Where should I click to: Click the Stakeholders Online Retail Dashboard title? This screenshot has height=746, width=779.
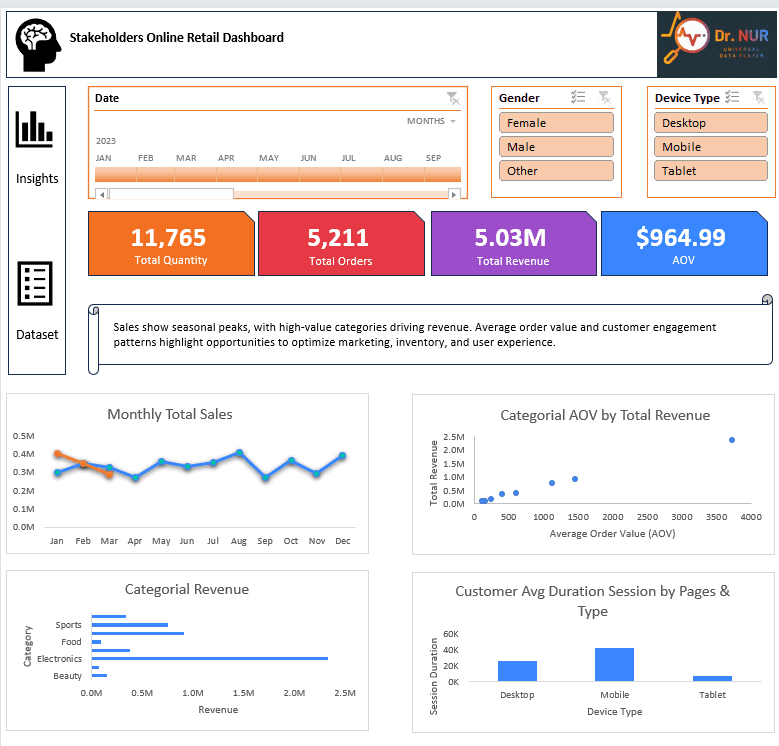point(176,38)
